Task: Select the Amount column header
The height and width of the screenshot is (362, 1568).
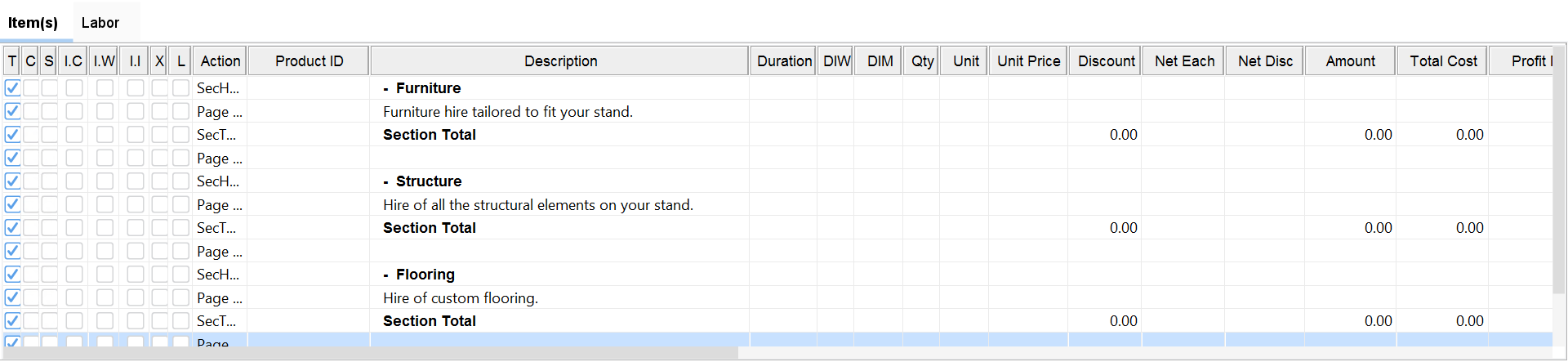Action: (1350, 61)
